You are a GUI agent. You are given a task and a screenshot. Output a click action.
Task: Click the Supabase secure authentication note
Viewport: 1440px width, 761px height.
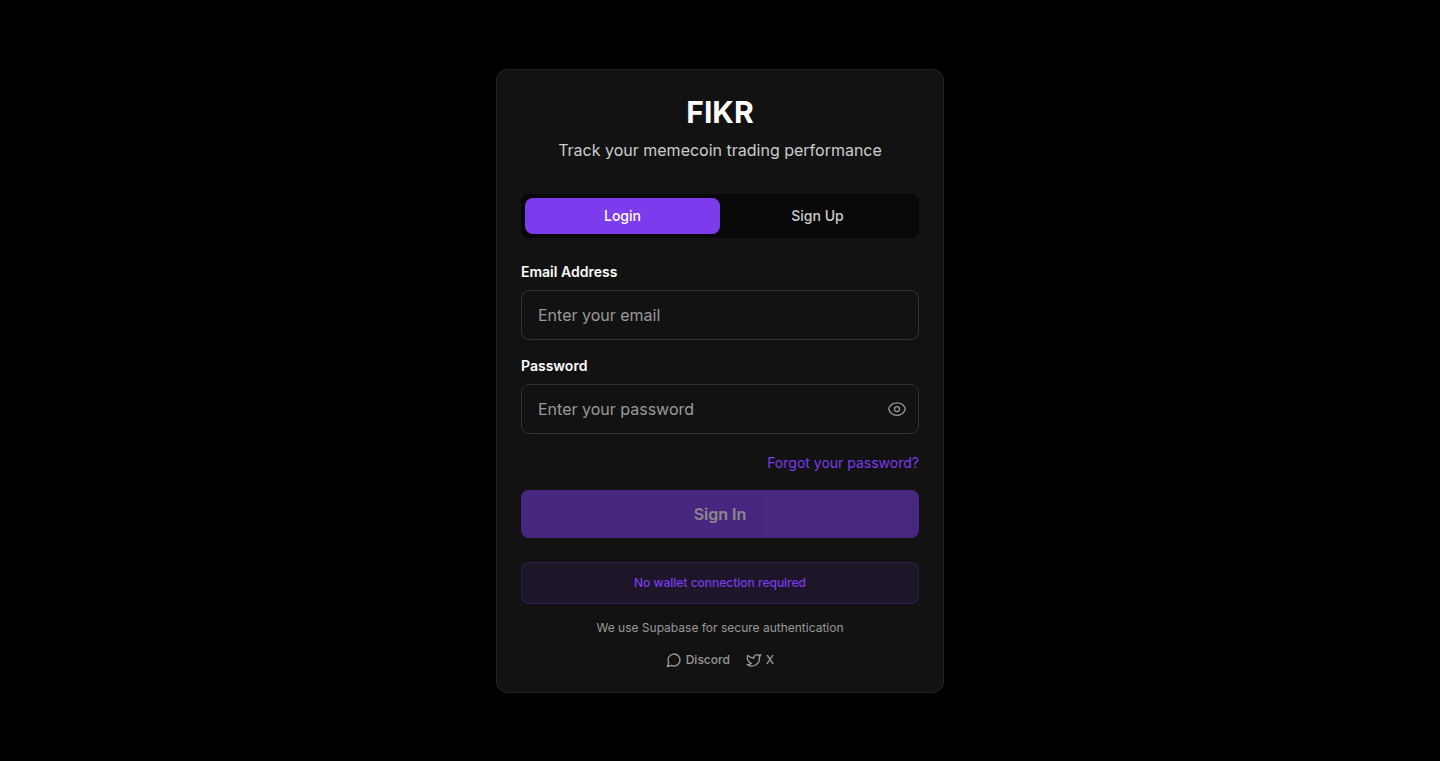pos(720,628)
